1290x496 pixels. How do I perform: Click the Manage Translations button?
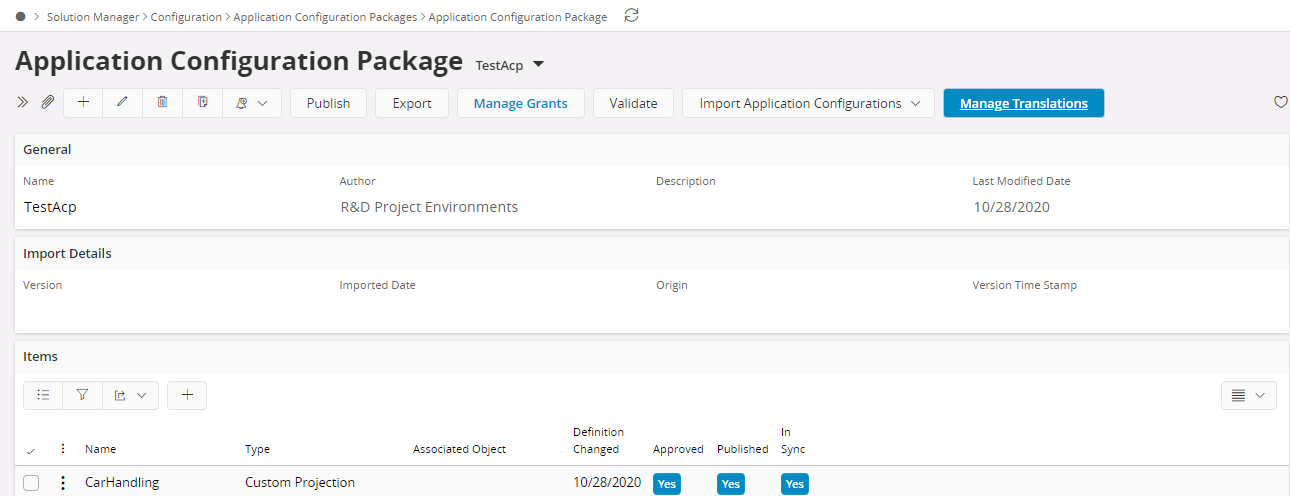1023,103
